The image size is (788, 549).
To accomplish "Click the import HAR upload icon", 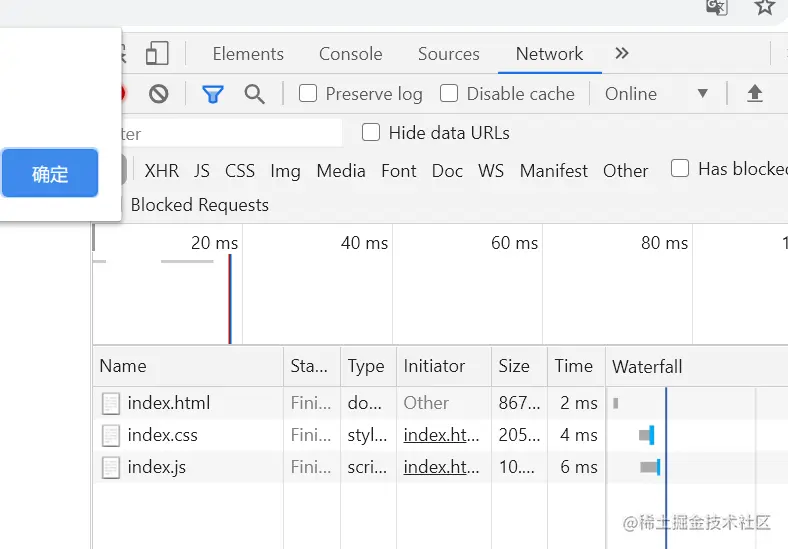I will point(755,94).
